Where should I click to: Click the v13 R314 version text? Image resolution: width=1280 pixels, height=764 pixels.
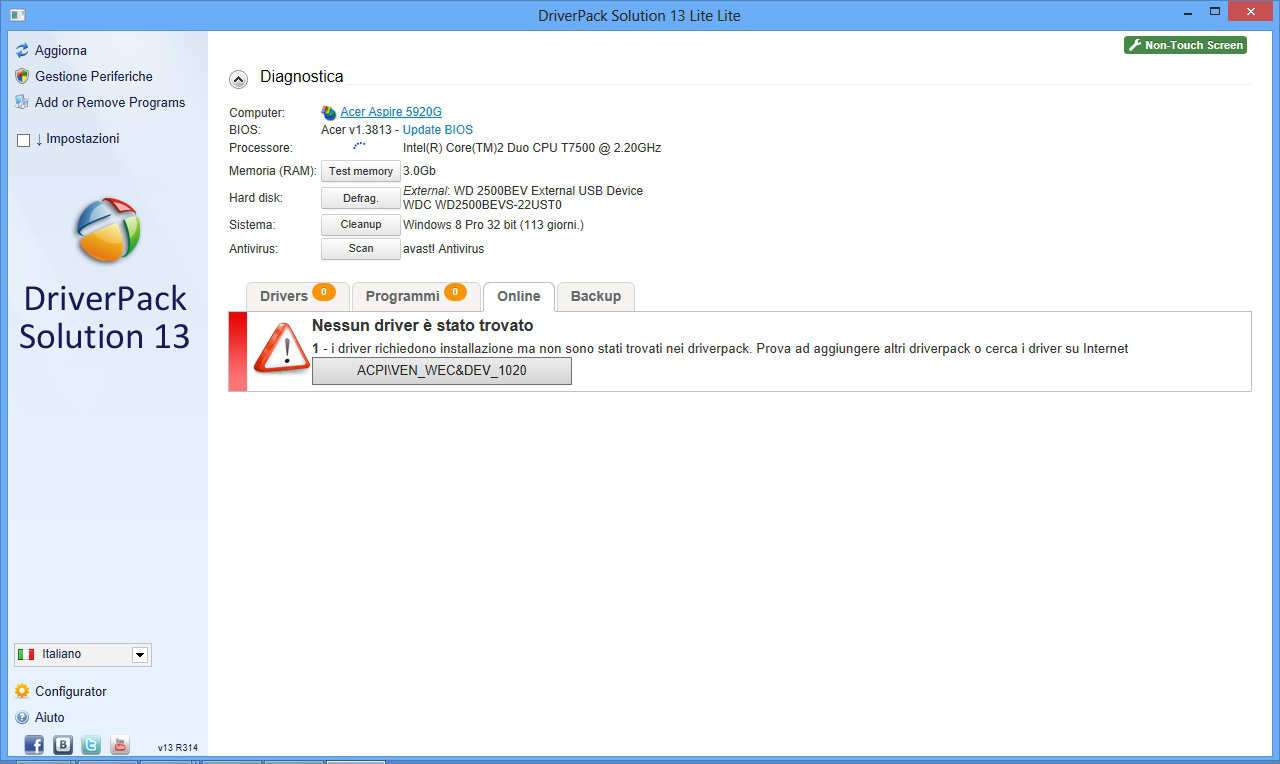tap(178, 747)
